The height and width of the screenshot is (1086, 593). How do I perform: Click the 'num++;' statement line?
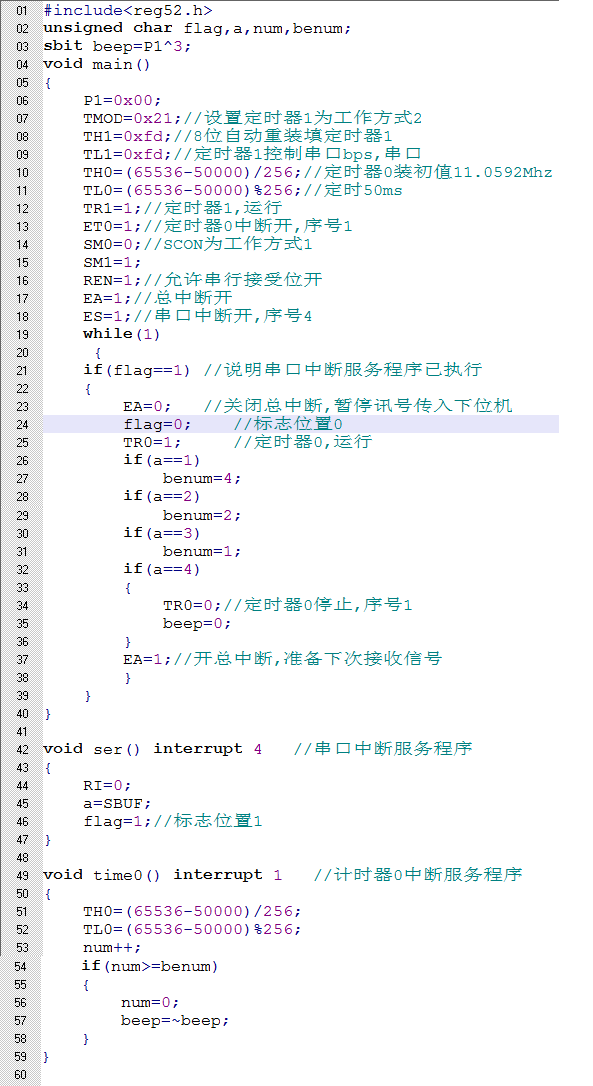coord(112,947)
